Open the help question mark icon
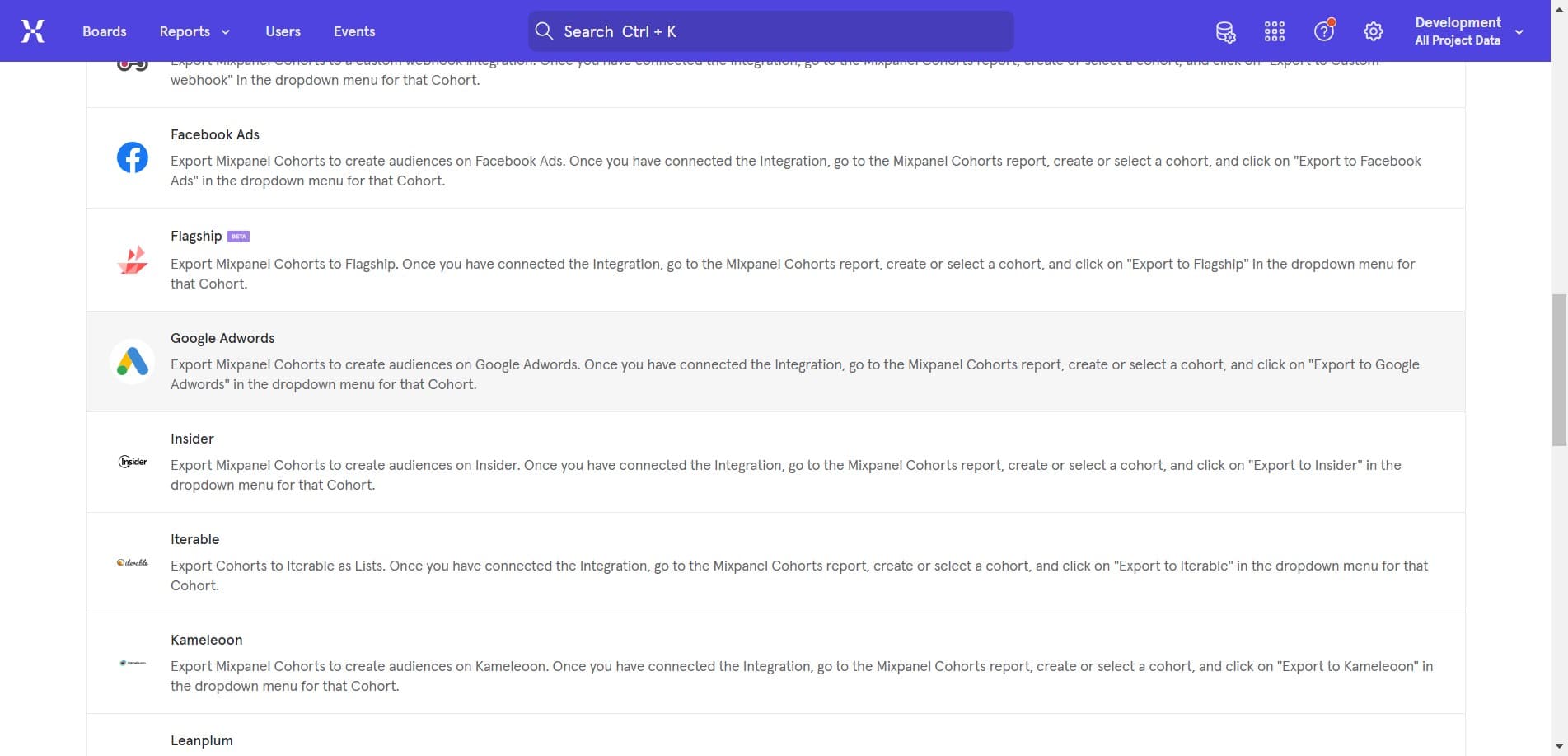 (1323, 31)
